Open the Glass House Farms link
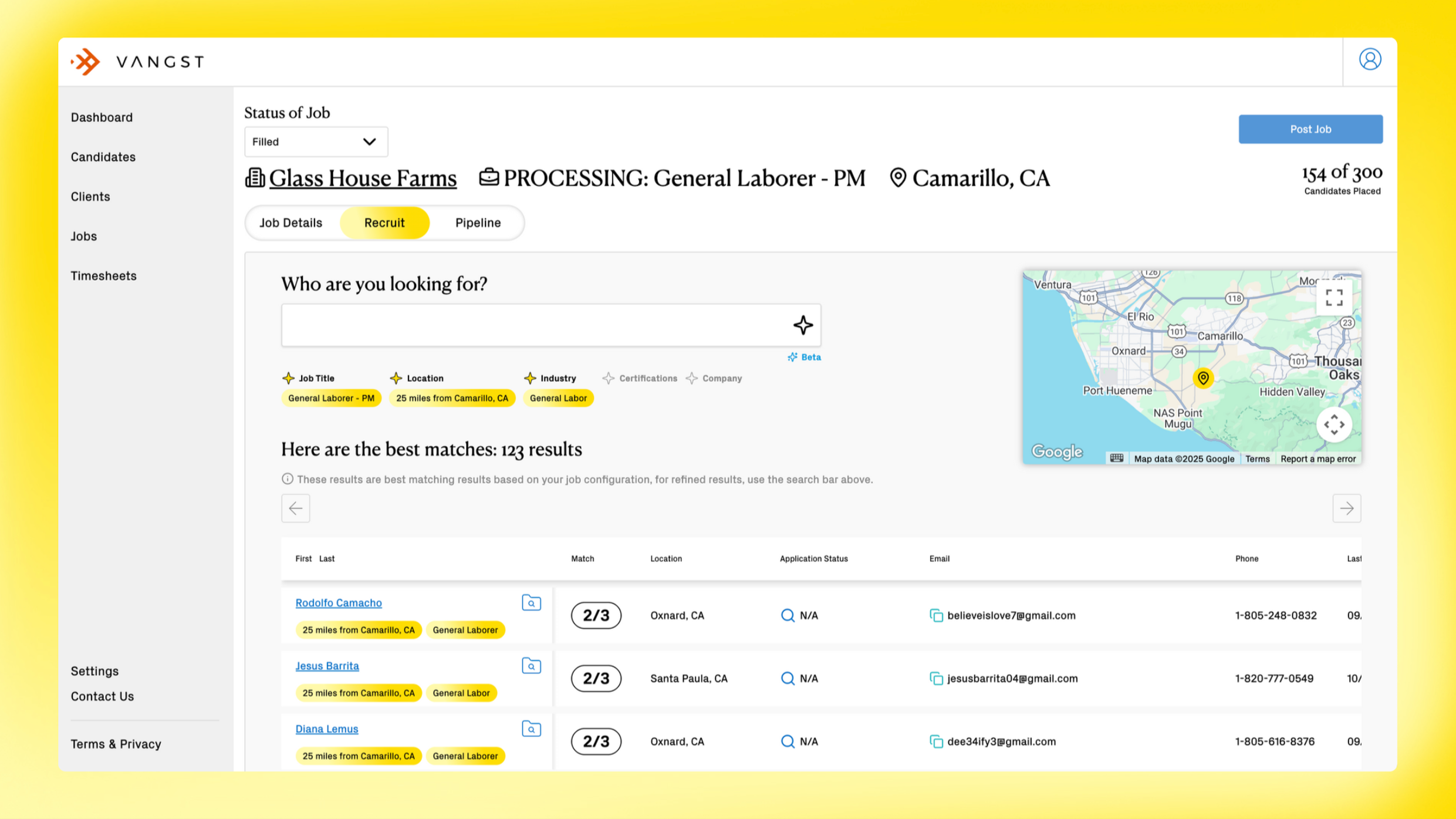 [x=362, y=178]
